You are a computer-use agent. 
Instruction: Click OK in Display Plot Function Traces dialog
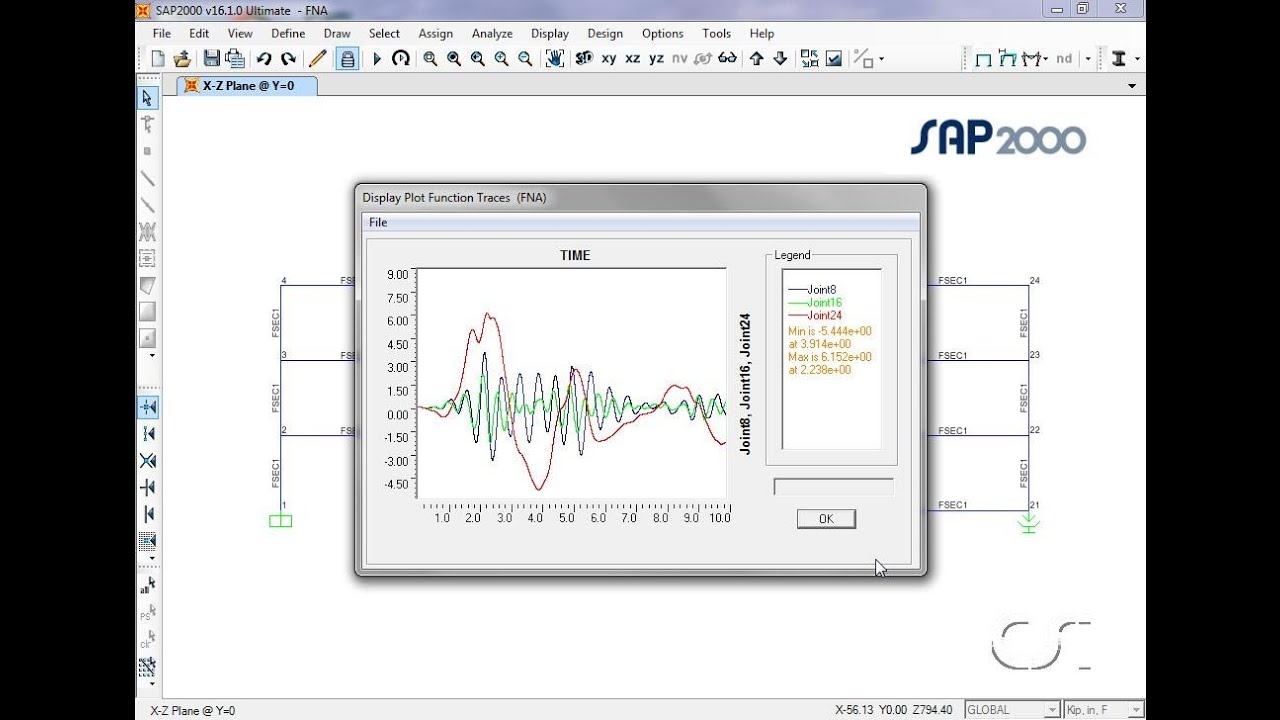pyautogui.click(x=826, y=519)
